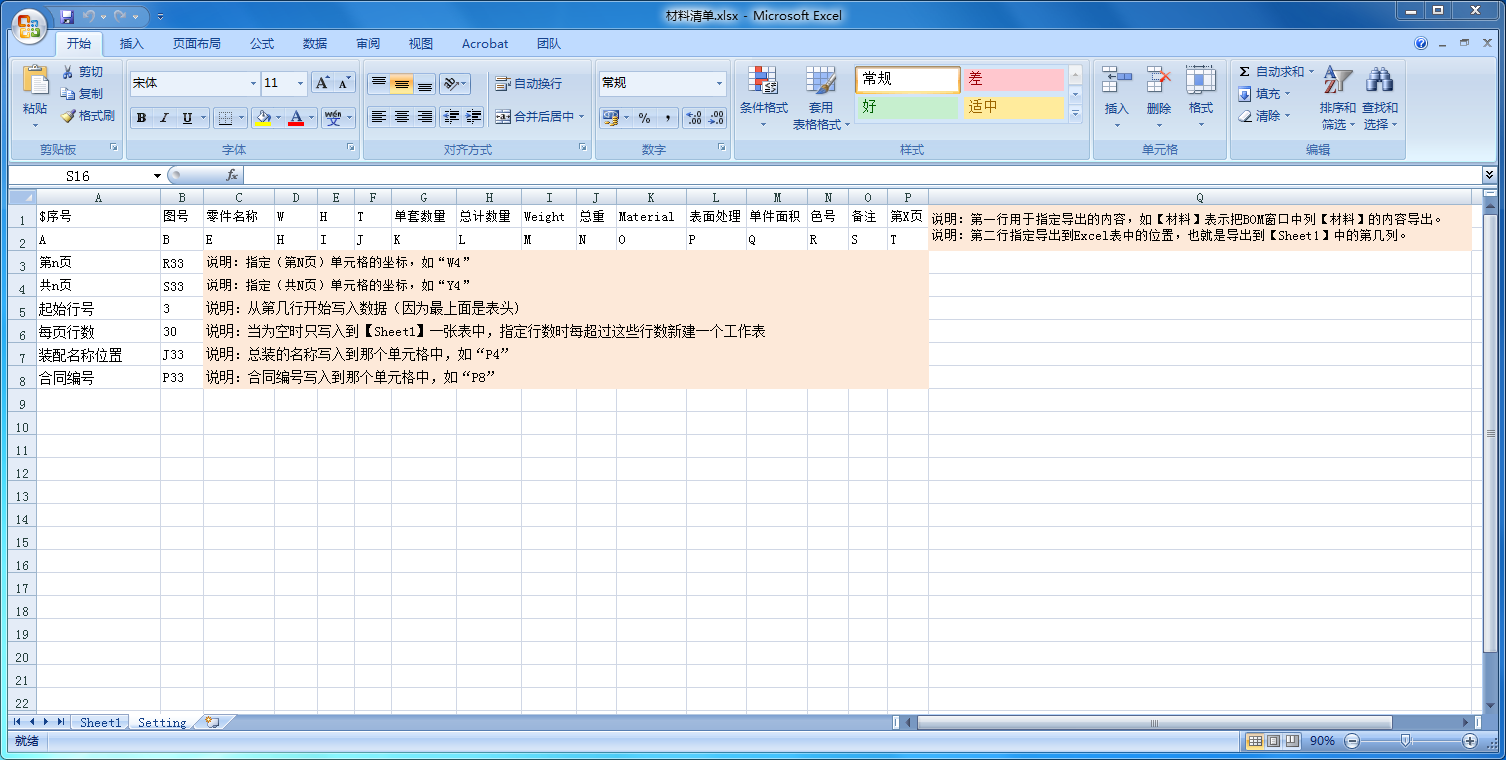Switch to the 公式 ribbon tab

262,44
